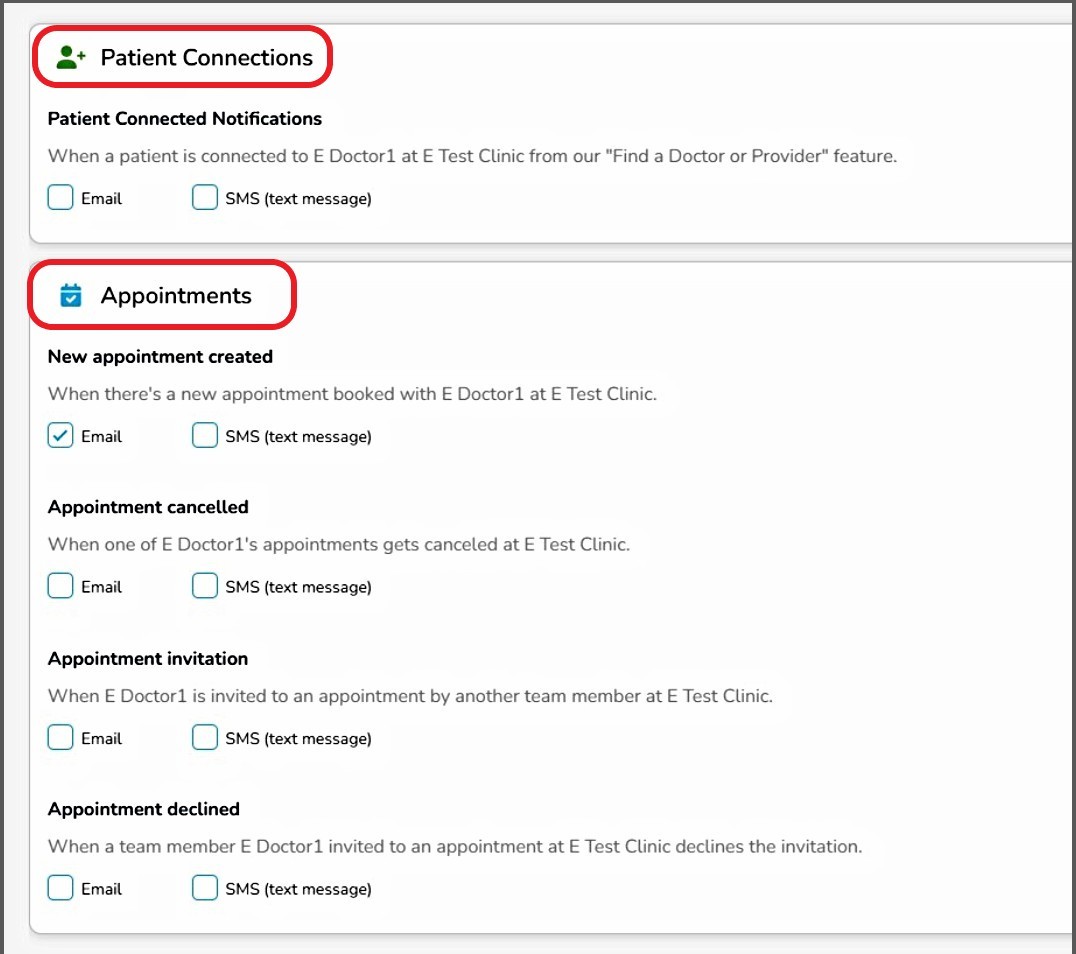Select the New appointment created label
This screenshot has width=1076, height=954.
pyautogui.click(x=160, y=356)
